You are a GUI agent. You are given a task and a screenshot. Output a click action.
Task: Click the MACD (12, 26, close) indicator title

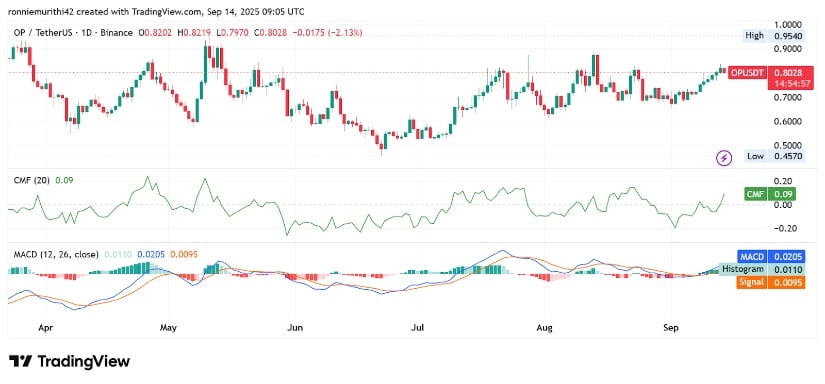pos(56,255)
